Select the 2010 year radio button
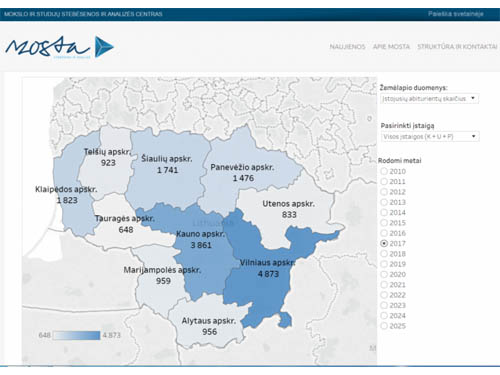 [384, 171]
